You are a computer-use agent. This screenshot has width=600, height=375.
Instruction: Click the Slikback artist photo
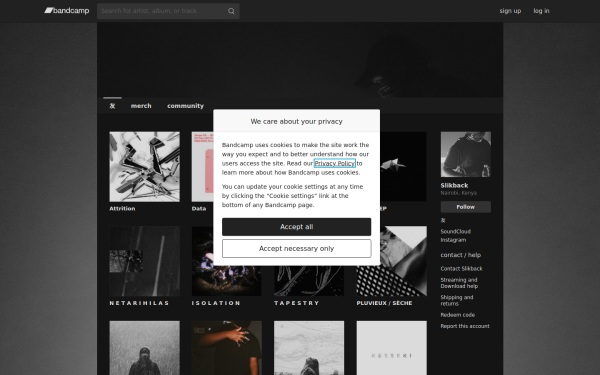[466, 155]
